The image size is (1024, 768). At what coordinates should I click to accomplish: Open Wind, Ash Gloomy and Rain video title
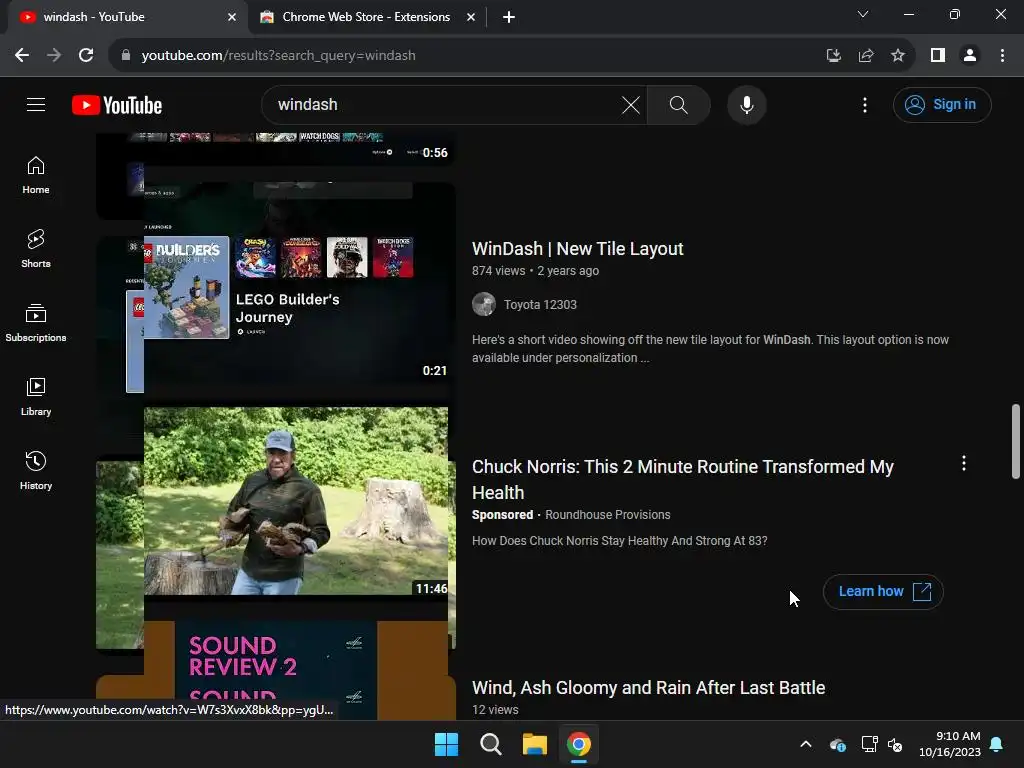tap(648, 688)
